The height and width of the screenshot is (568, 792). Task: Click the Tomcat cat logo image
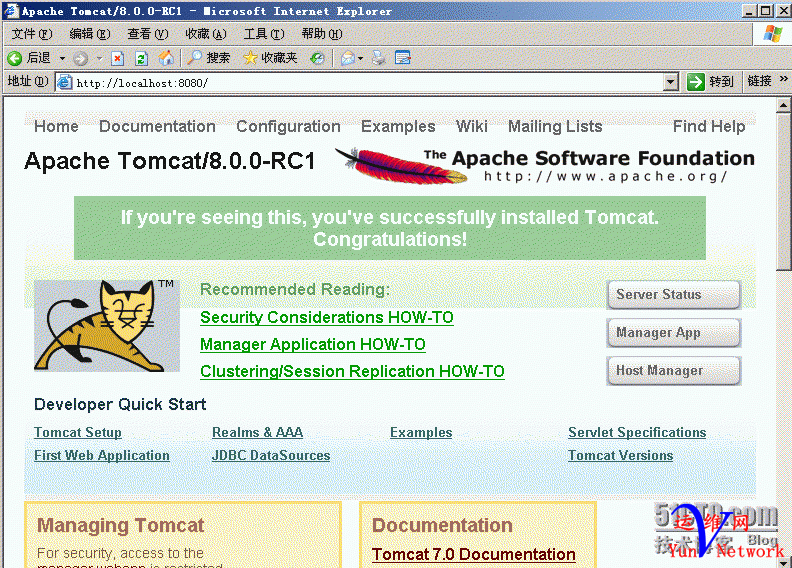[x=107, y=326]
